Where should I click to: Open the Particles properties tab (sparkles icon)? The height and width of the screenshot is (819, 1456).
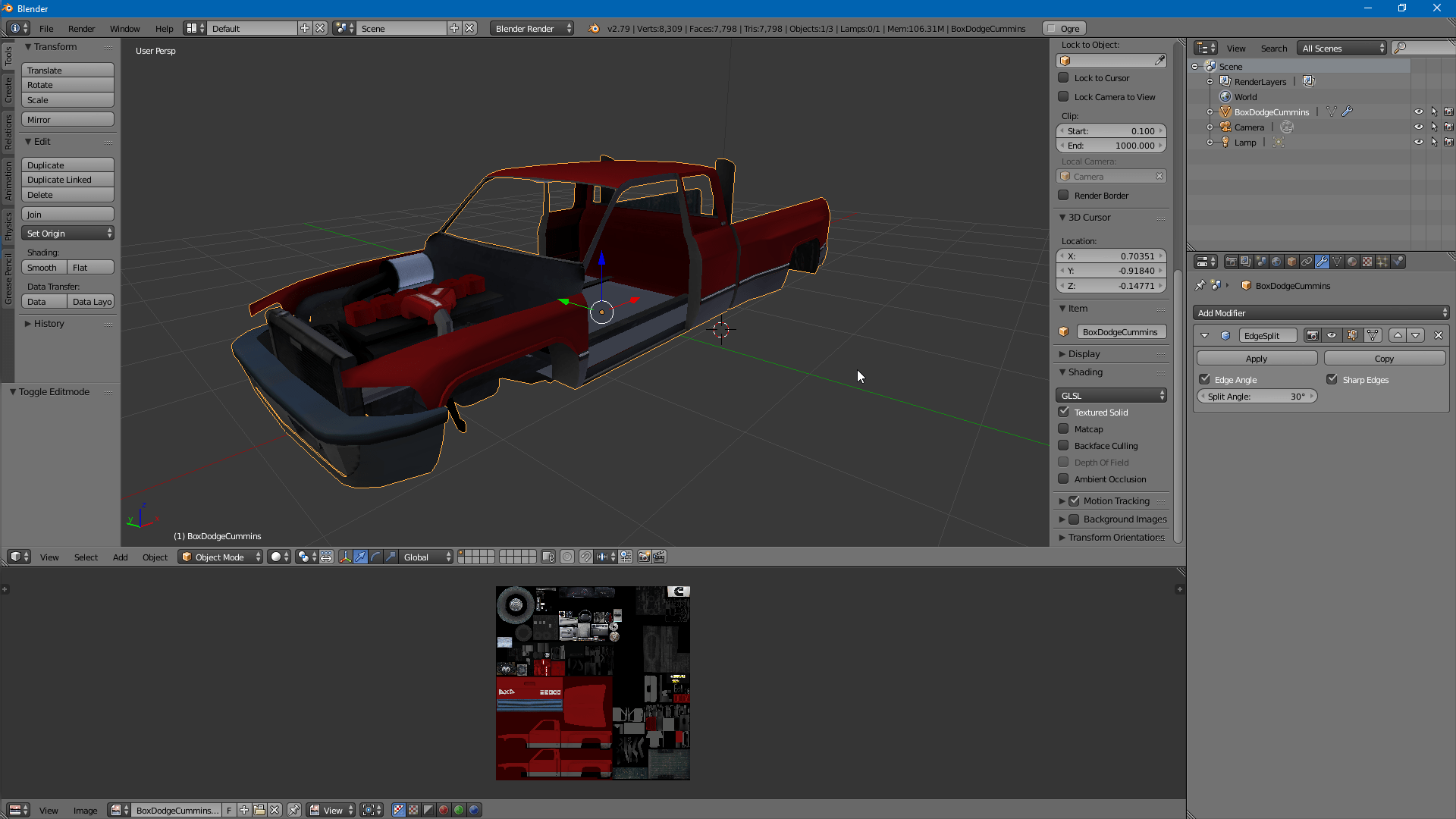[x=1382, y=262]
